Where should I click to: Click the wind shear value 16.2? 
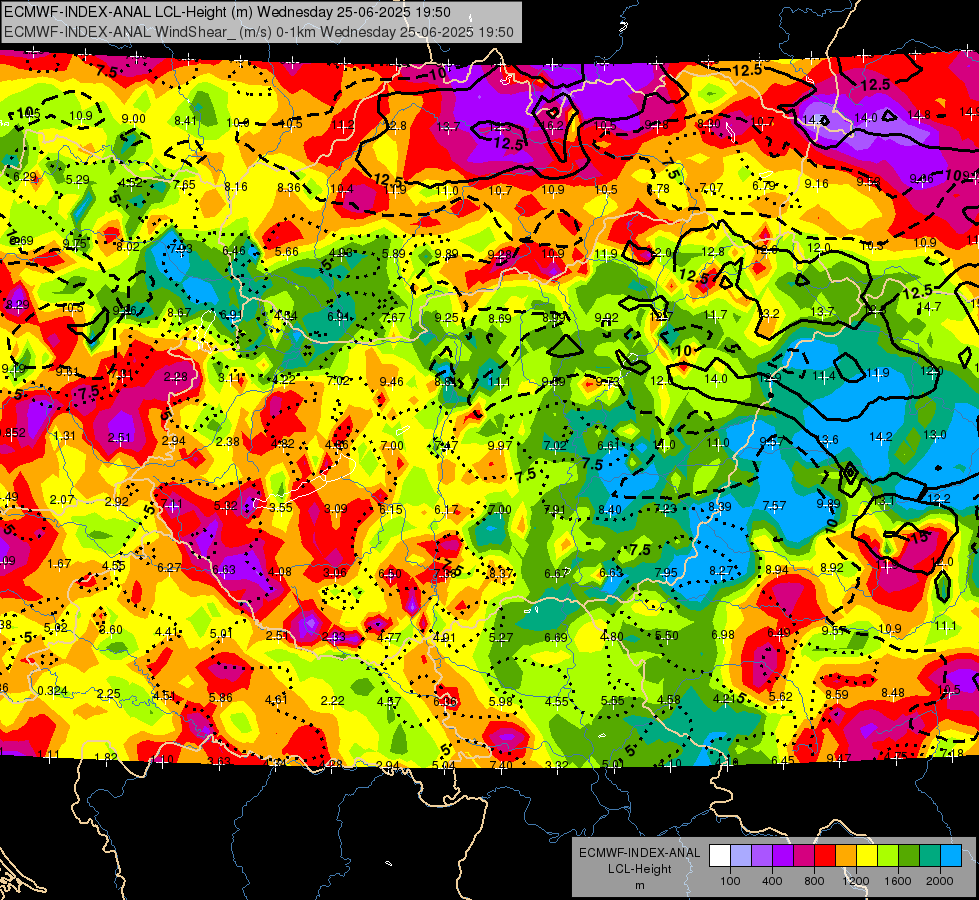tap(553, 126)
